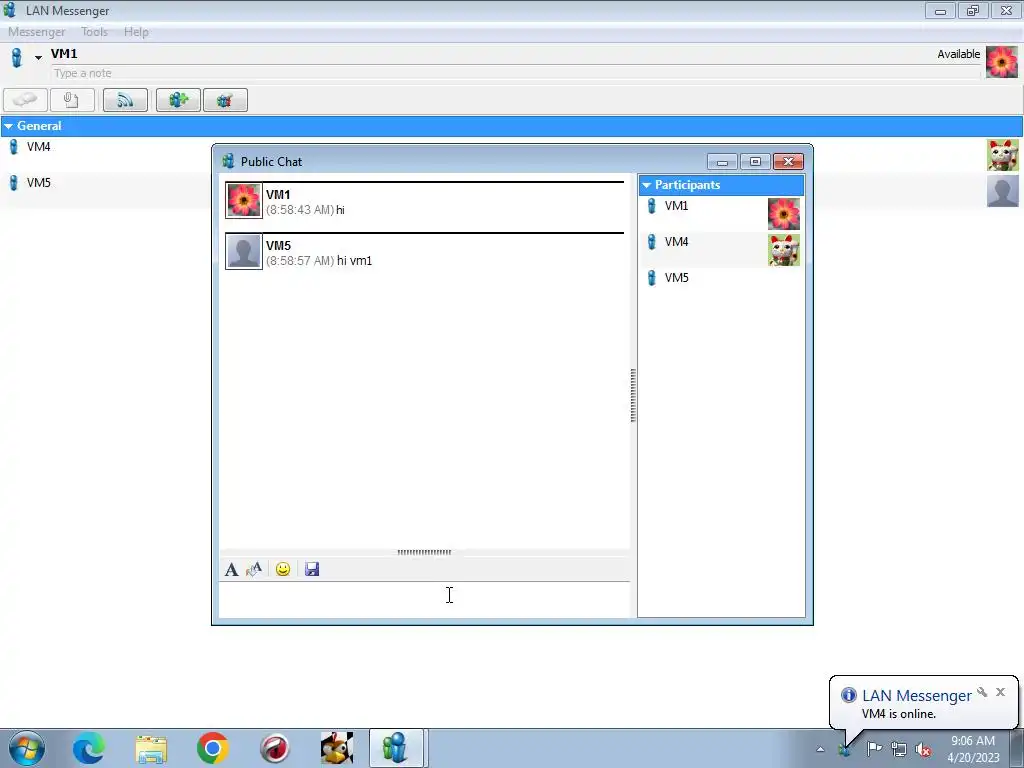The height and width of the screenshot is (768, 1024).
Task: Collapse the General group
Action: point(8,126)
